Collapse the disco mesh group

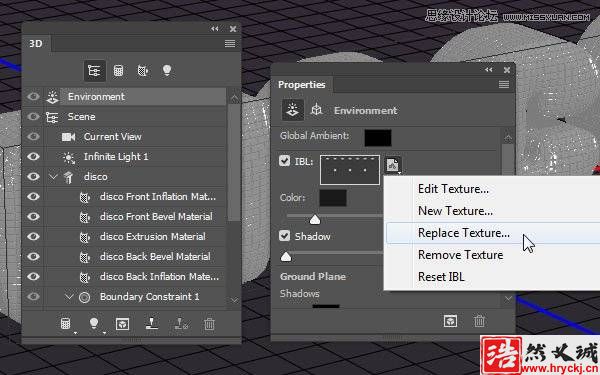[53, 176]
